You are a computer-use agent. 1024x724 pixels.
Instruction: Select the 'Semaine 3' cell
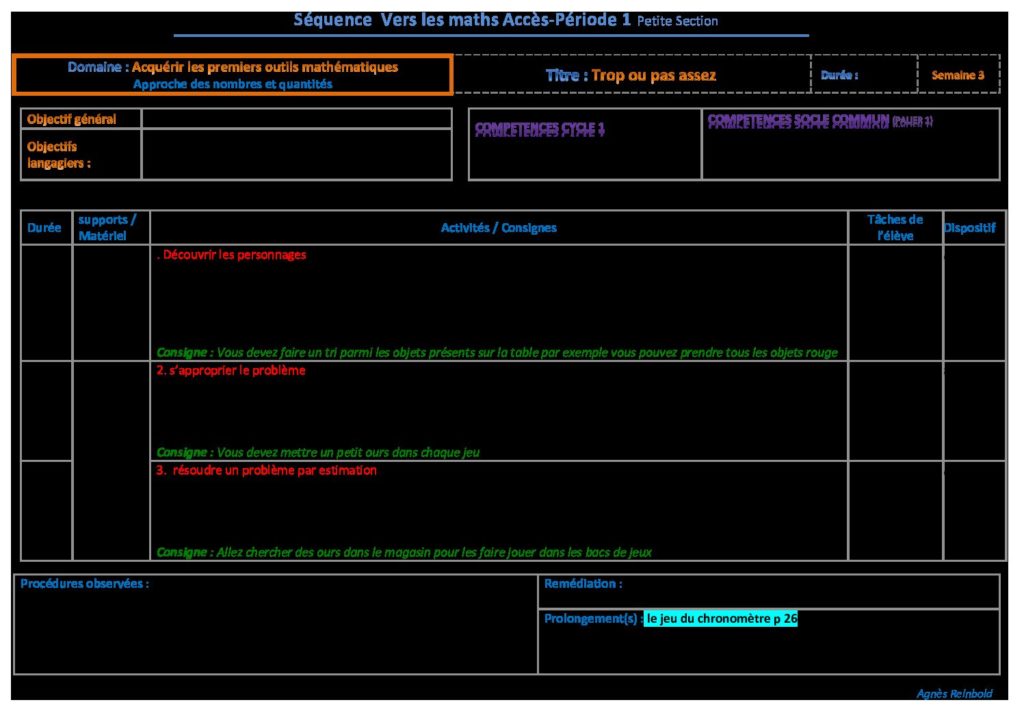click(x=957, y=75)
